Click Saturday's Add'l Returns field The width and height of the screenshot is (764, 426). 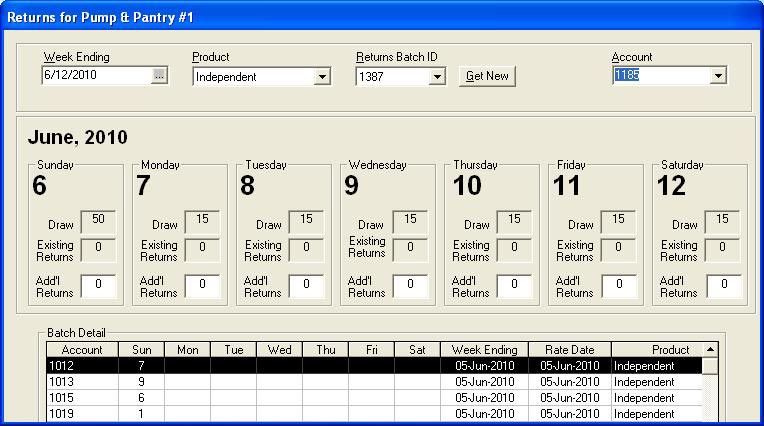point(723,286)
